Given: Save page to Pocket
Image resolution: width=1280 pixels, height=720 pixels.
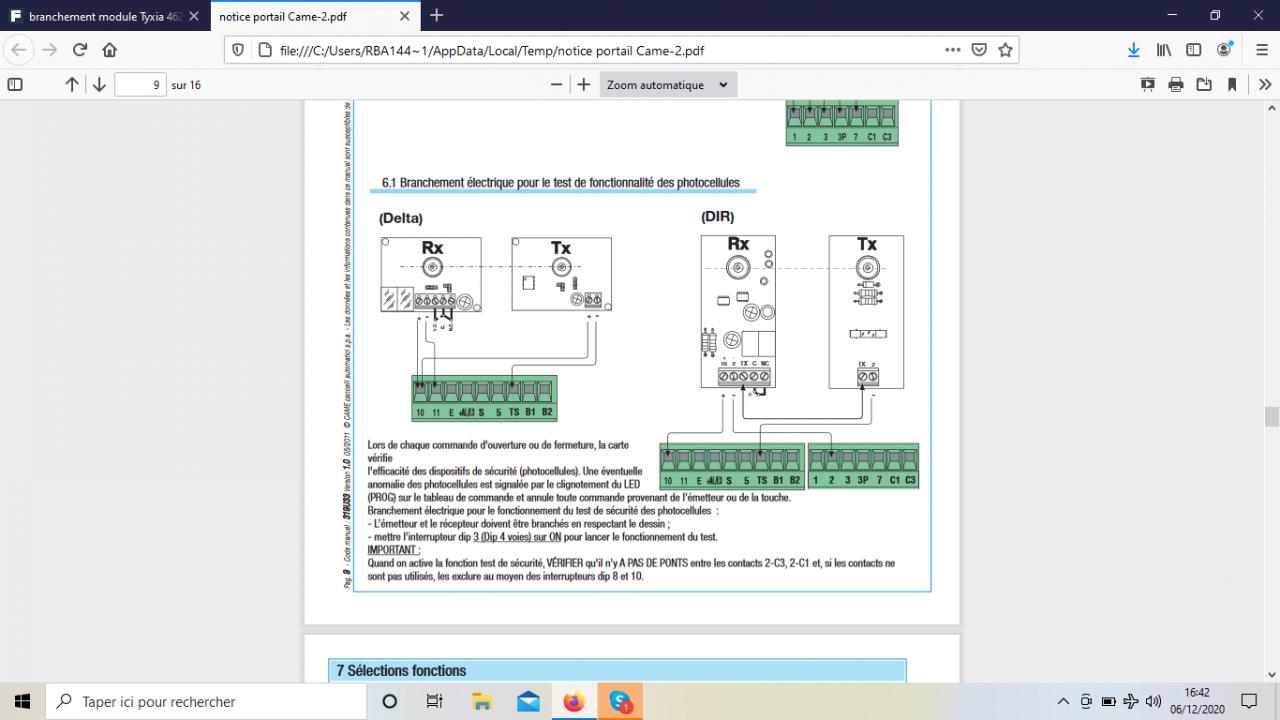Looking at the screenshot, I should point(980,50).
